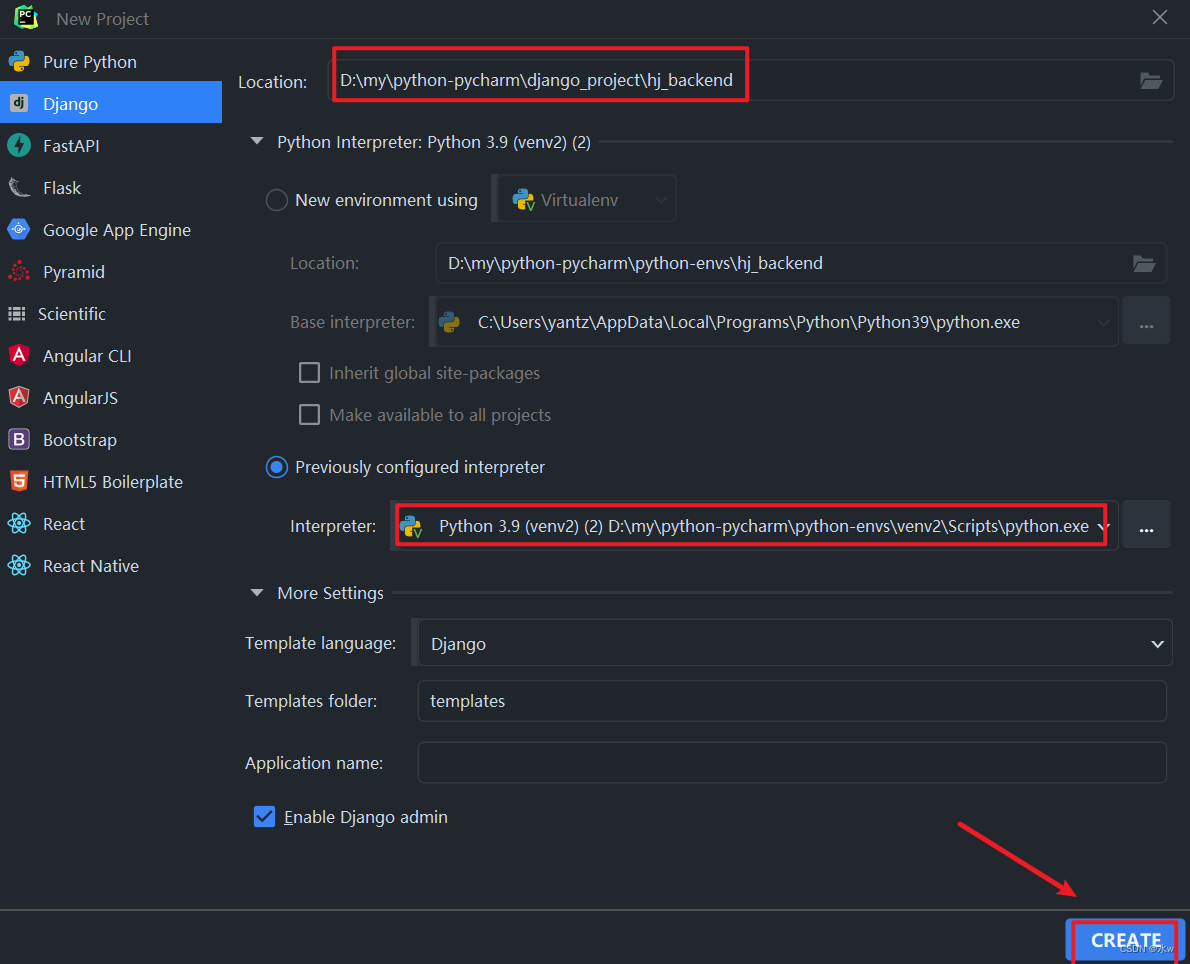Image resolution: width=1190 pixels, height=964 pixels.
Task: Click the project Location path field
Action: pos(751,80)
